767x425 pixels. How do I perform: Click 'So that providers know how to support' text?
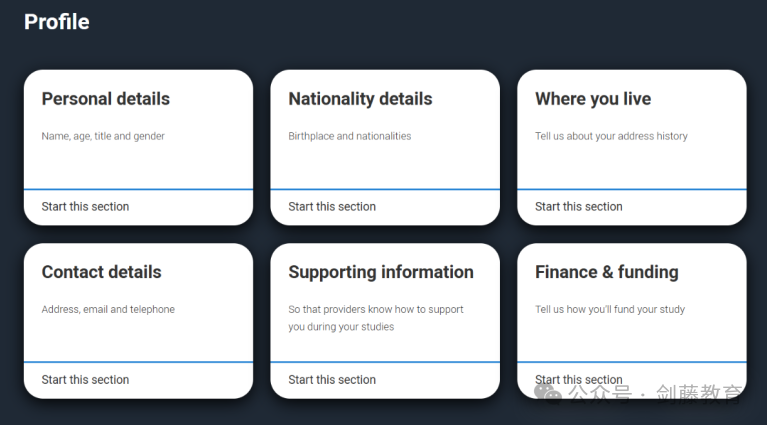click(x=376, y=309)
